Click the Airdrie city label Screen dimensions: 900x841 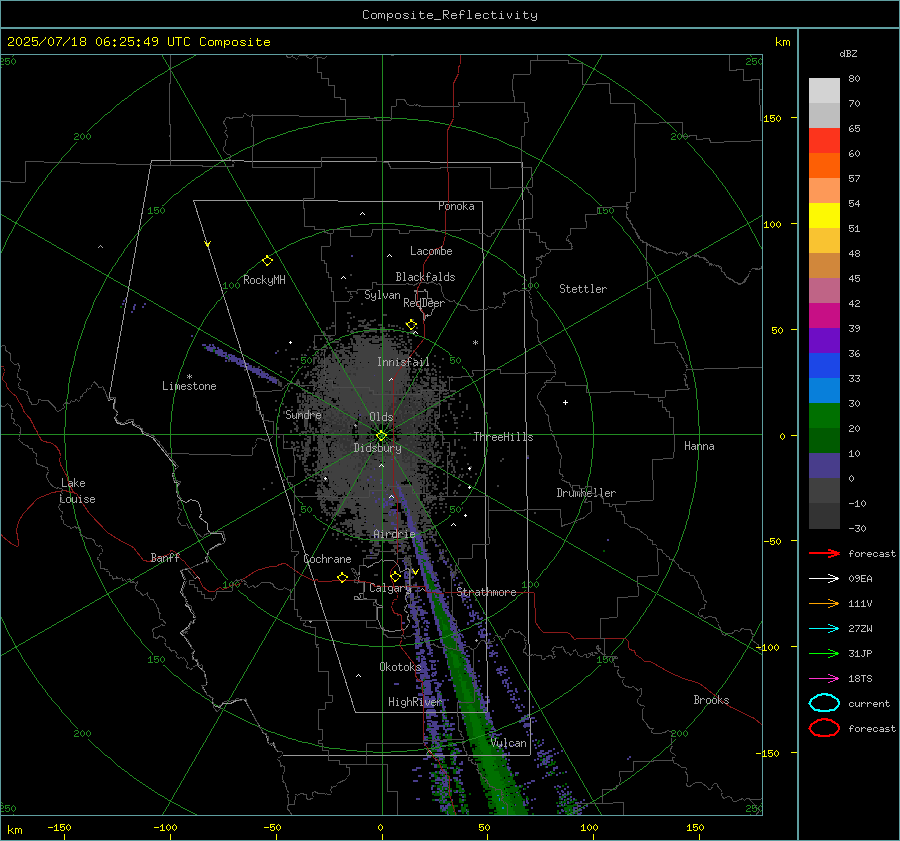coord(394,534)
